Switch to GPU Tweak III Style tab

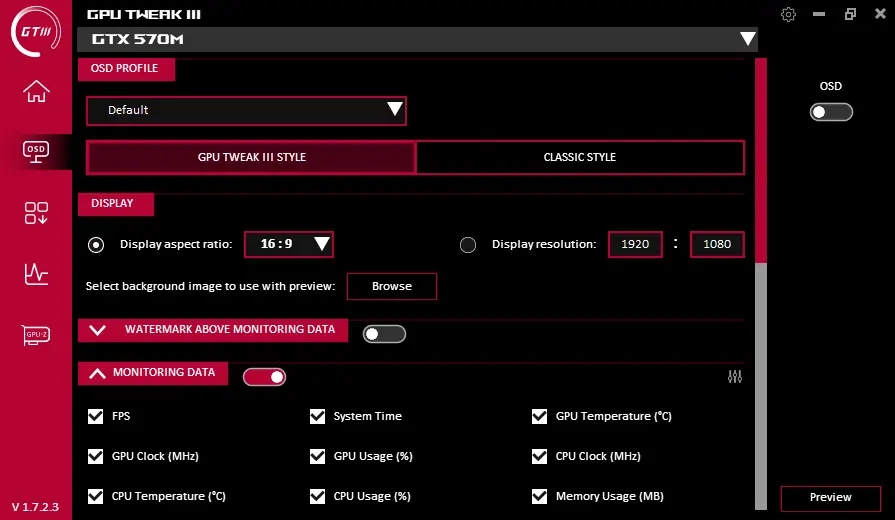point(251,157)
